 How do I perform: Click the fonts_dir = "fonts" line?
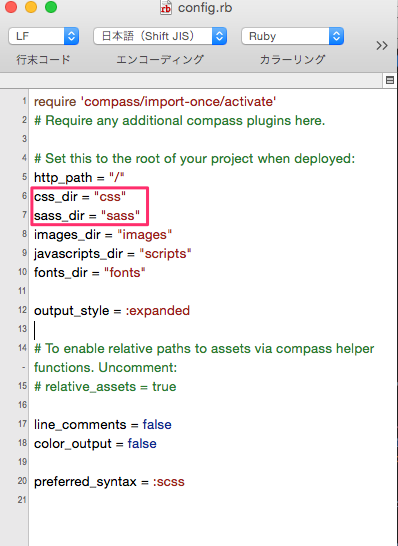(89, 273)
